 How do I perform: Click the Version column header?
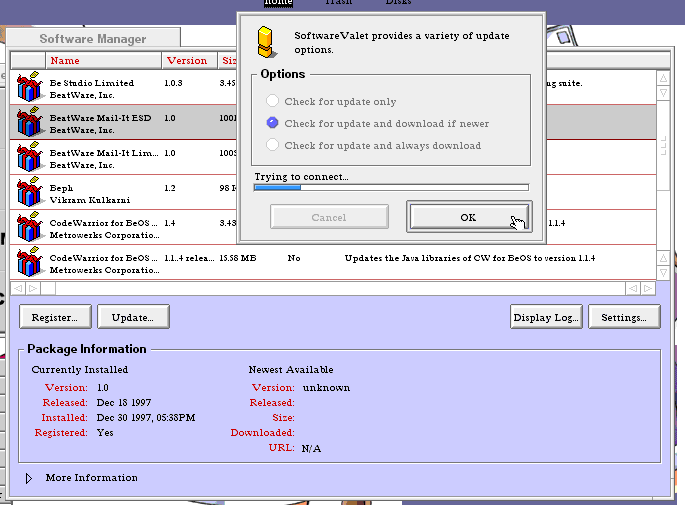(186, 61)
